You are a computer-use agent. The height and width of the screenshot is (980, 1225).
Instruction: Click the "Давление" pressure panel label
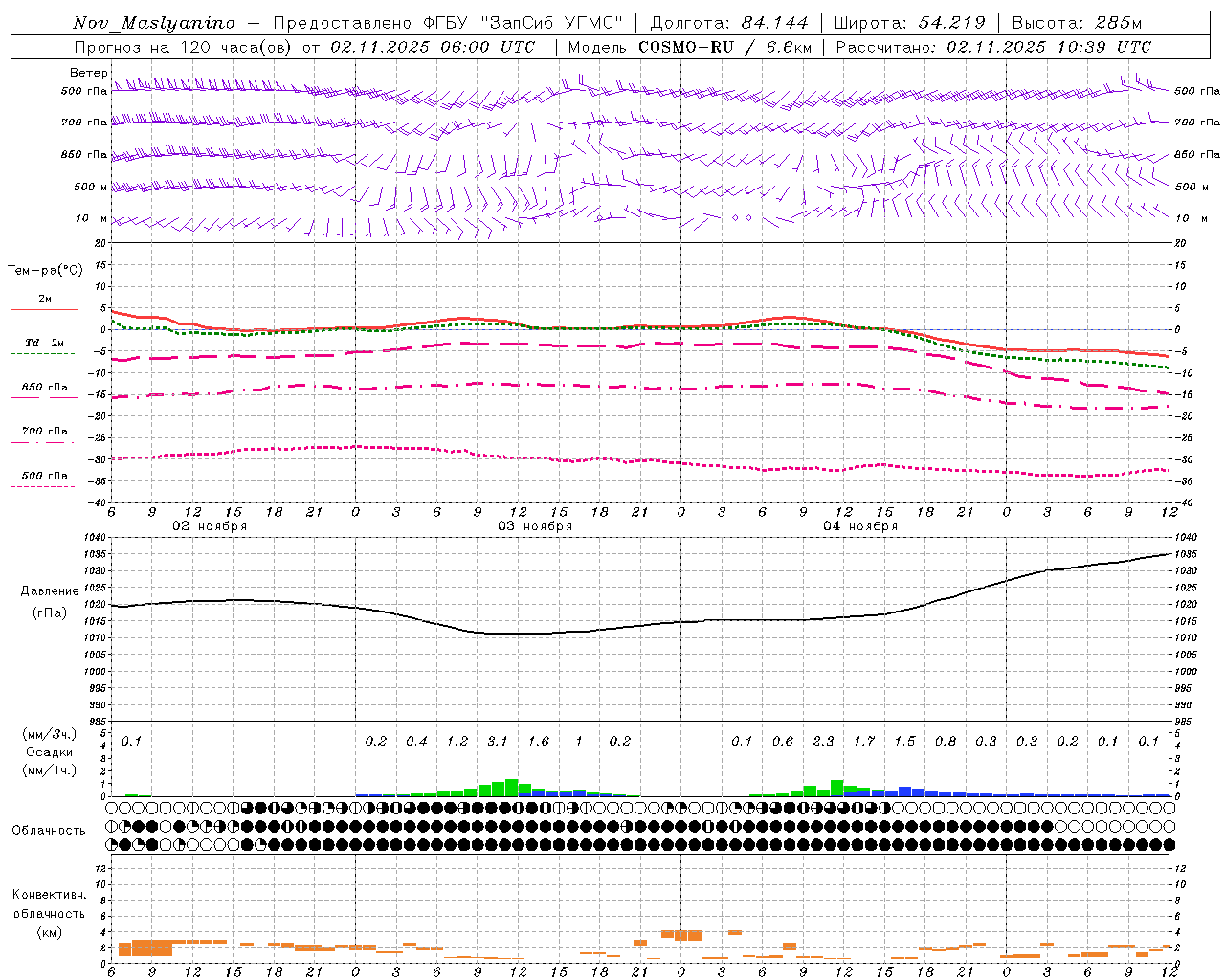point(50,591)
